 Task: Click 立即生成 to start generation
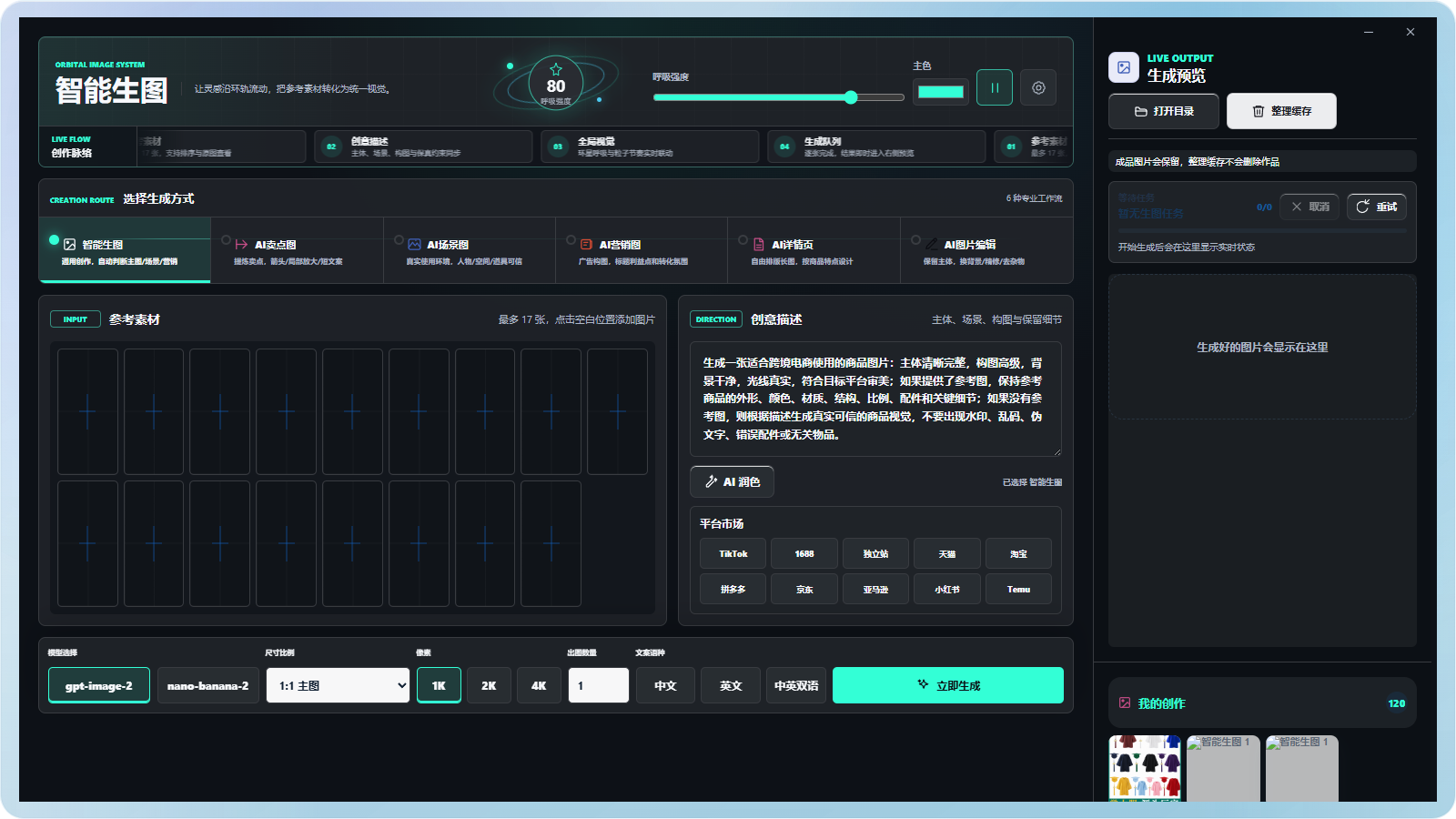[x=948, y=685]
